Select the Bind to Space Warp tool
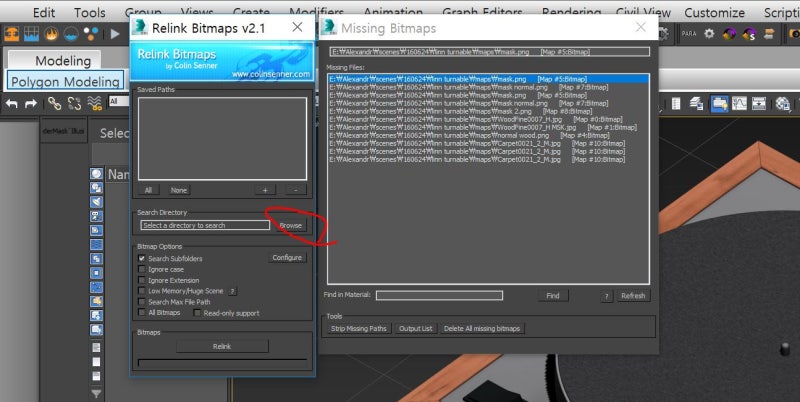Viewport: 800px width, 402px height. [x=95, y=104]
